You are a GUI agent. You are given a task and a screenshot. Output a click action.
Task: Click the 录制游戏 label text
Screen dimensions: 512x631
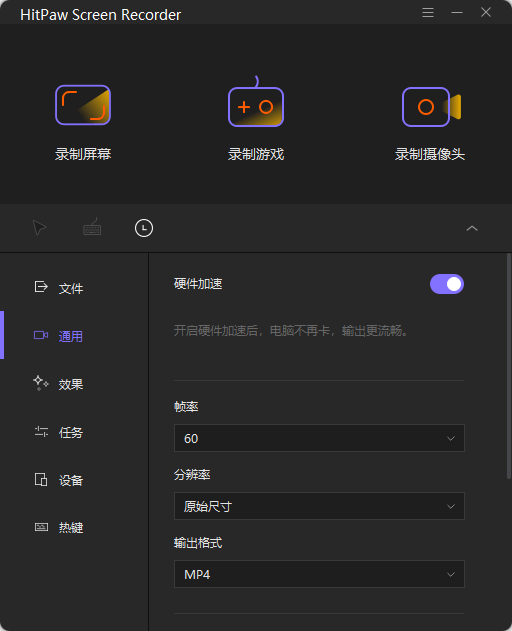click(256, 154)
